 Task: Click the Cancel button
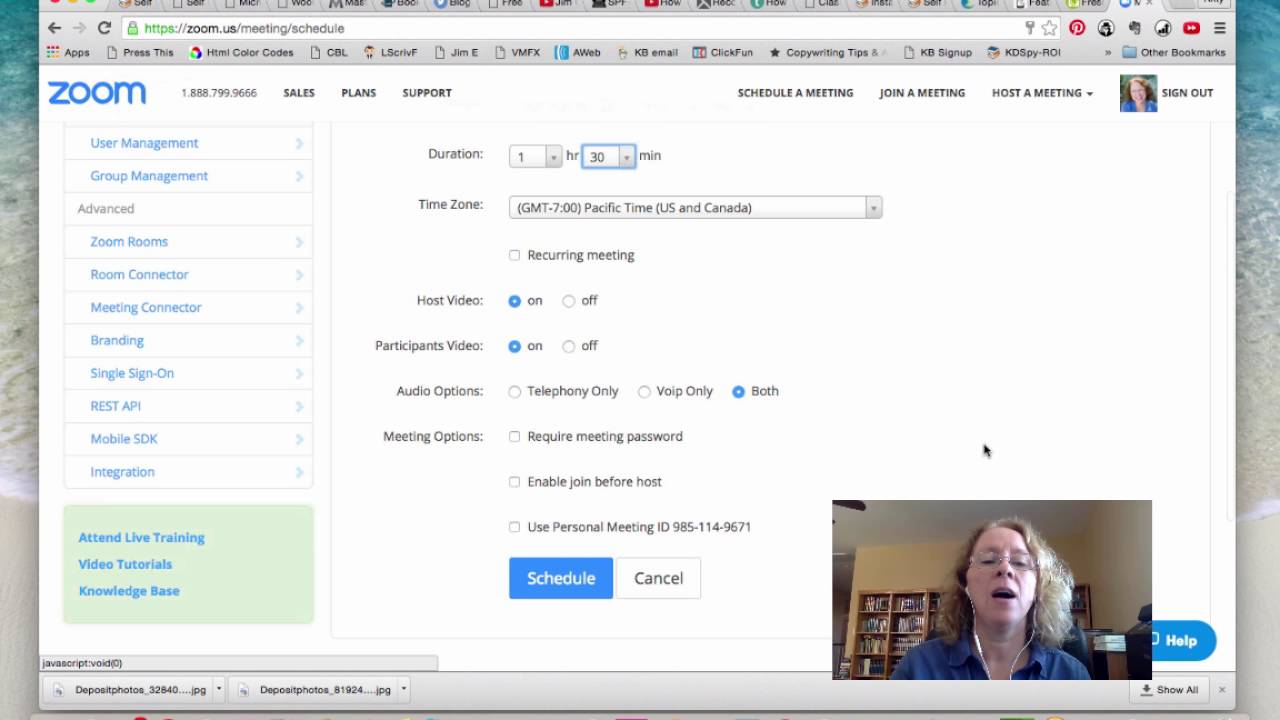658,578
